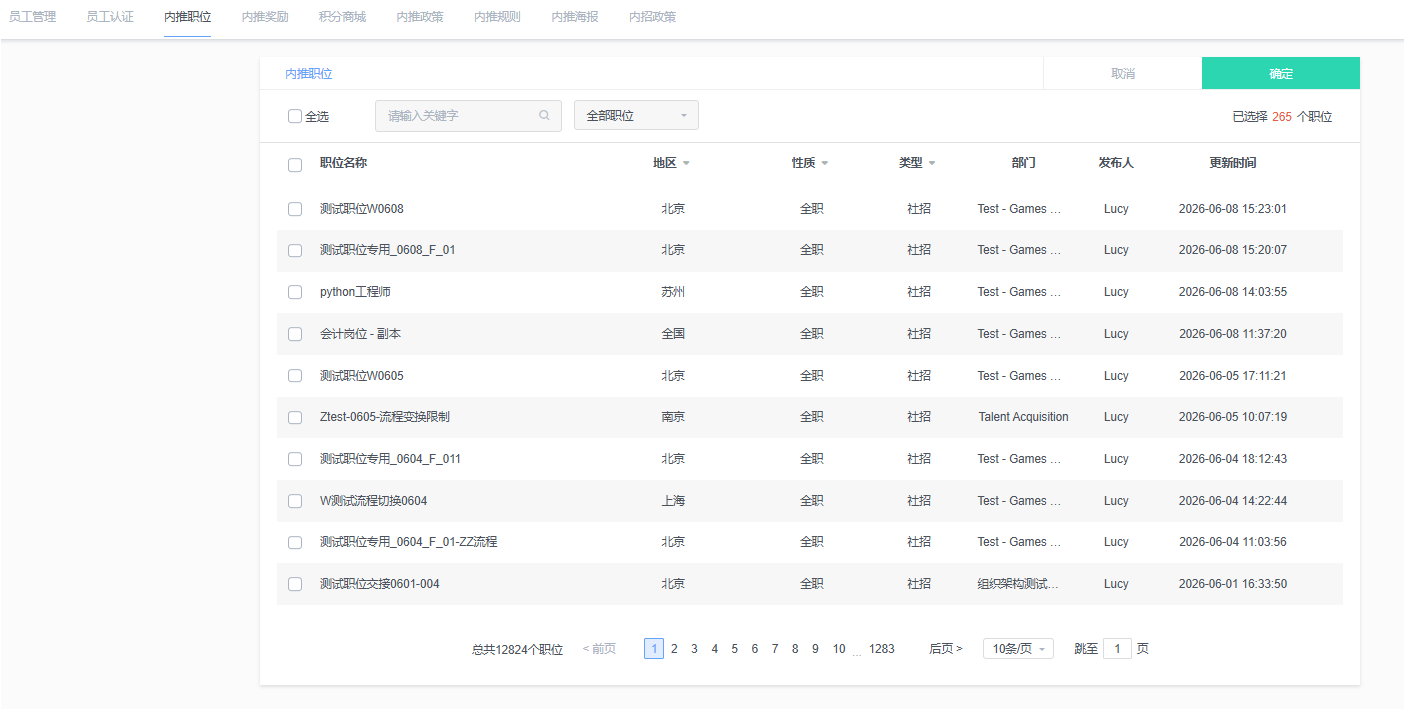The image size is (1404, 709).
Task: Switch to the 员工管理 tab
Action: [32, 17]
